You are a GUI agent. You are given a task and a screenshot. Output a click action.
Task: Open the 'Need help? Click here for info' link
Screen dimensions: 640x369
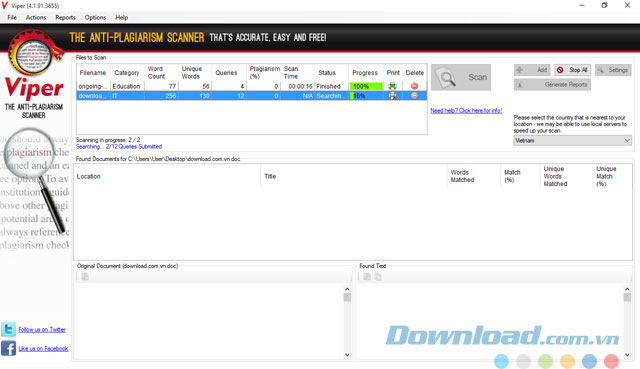[466, 111]
